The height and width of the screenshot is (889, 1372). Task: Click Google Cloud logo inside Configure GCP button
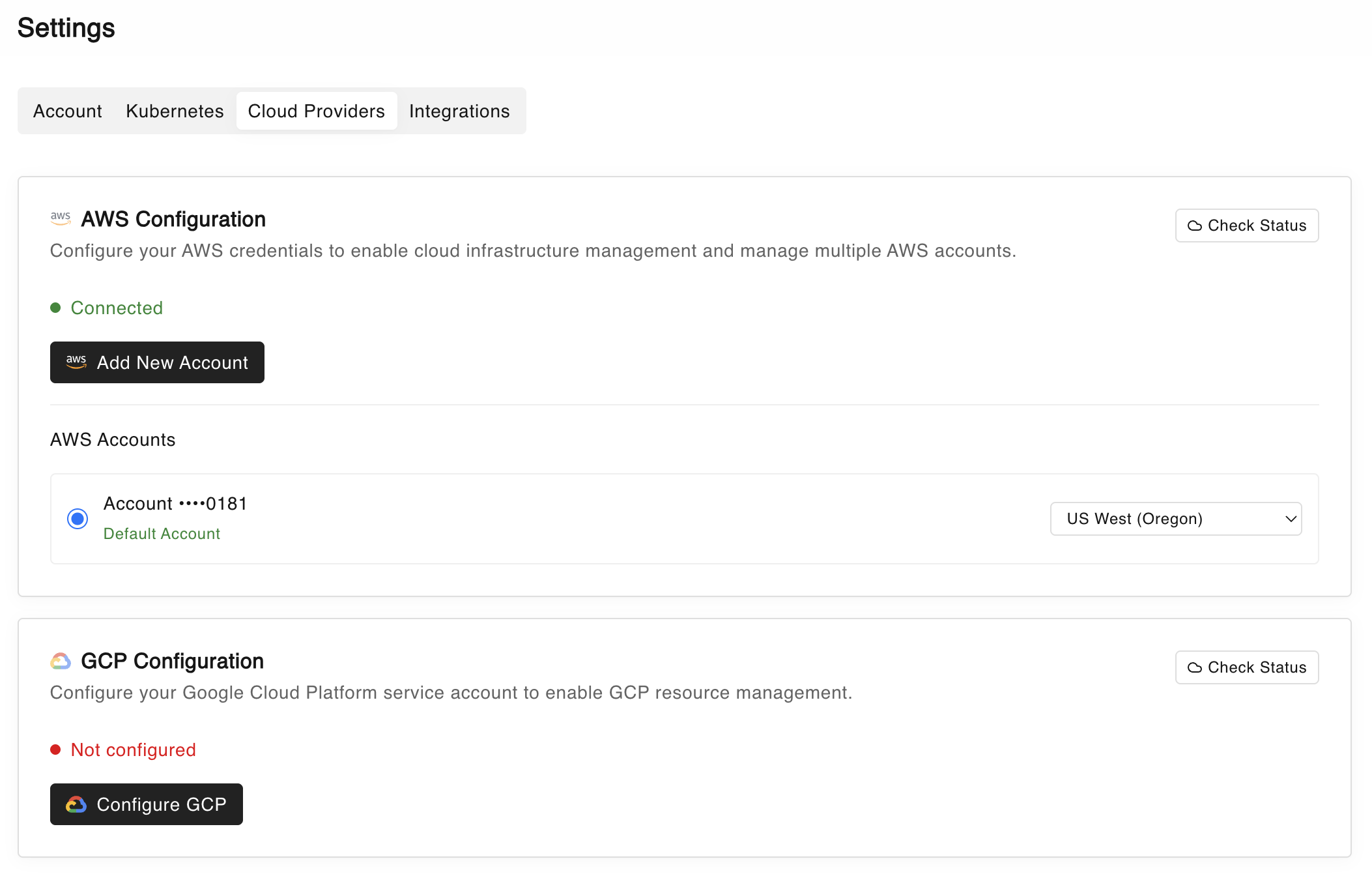[76, 804]
